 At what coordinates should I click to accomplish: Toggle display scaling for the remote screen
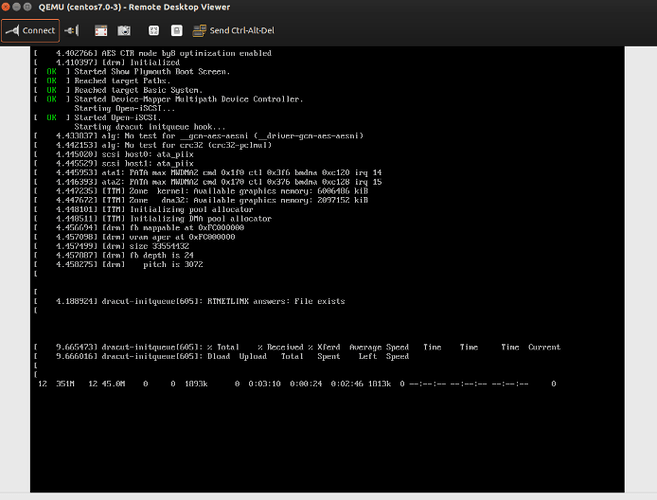point(155,30)
